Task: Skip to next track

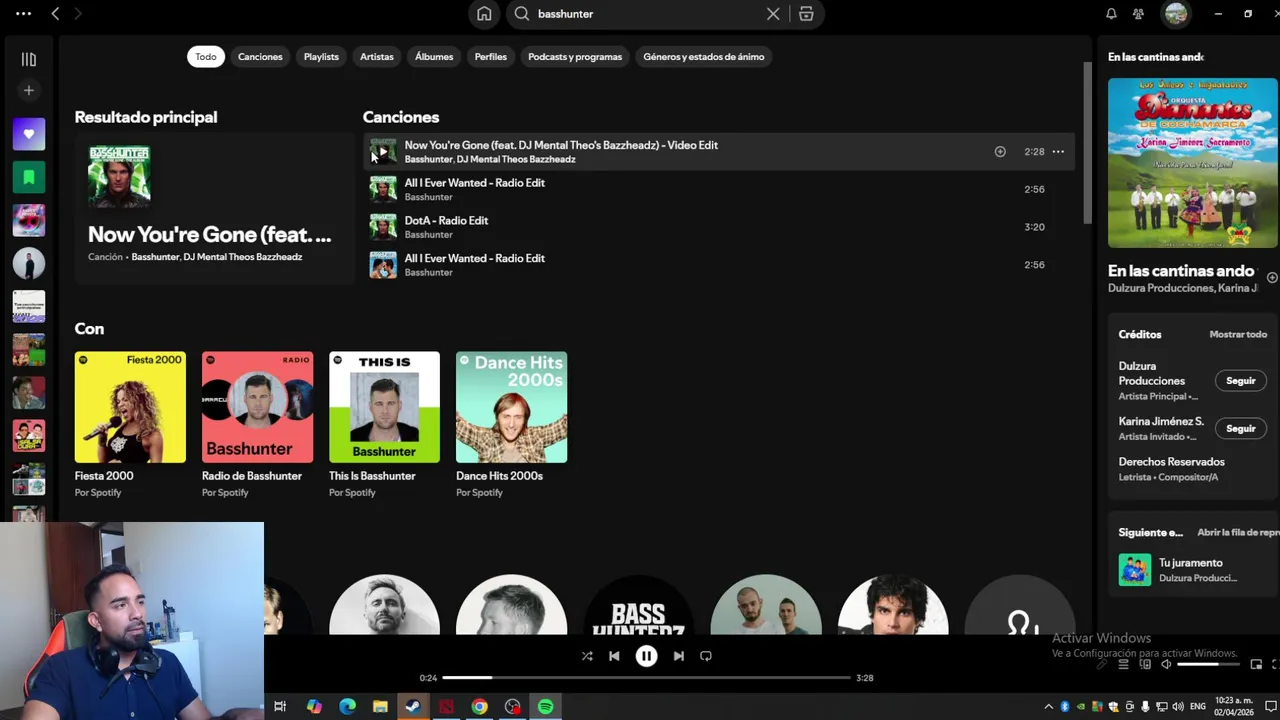Action: click(678, 656)
